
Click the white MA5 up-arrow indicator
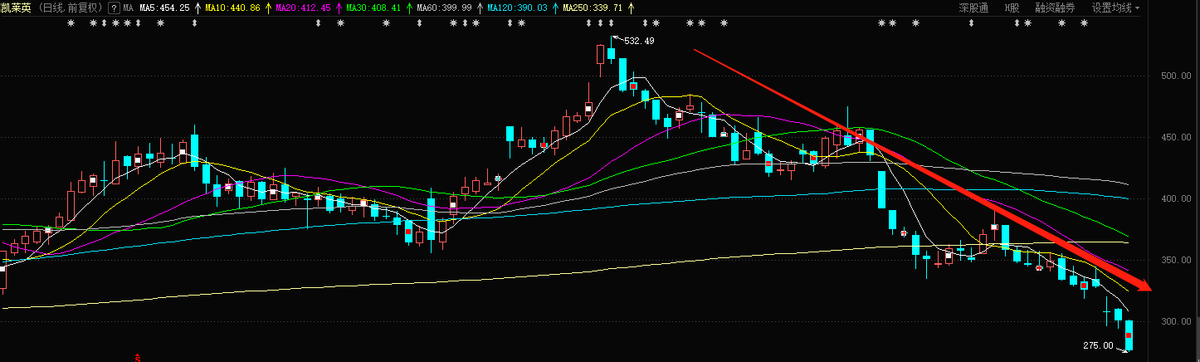pyautogui.click(x=197, y=8)
